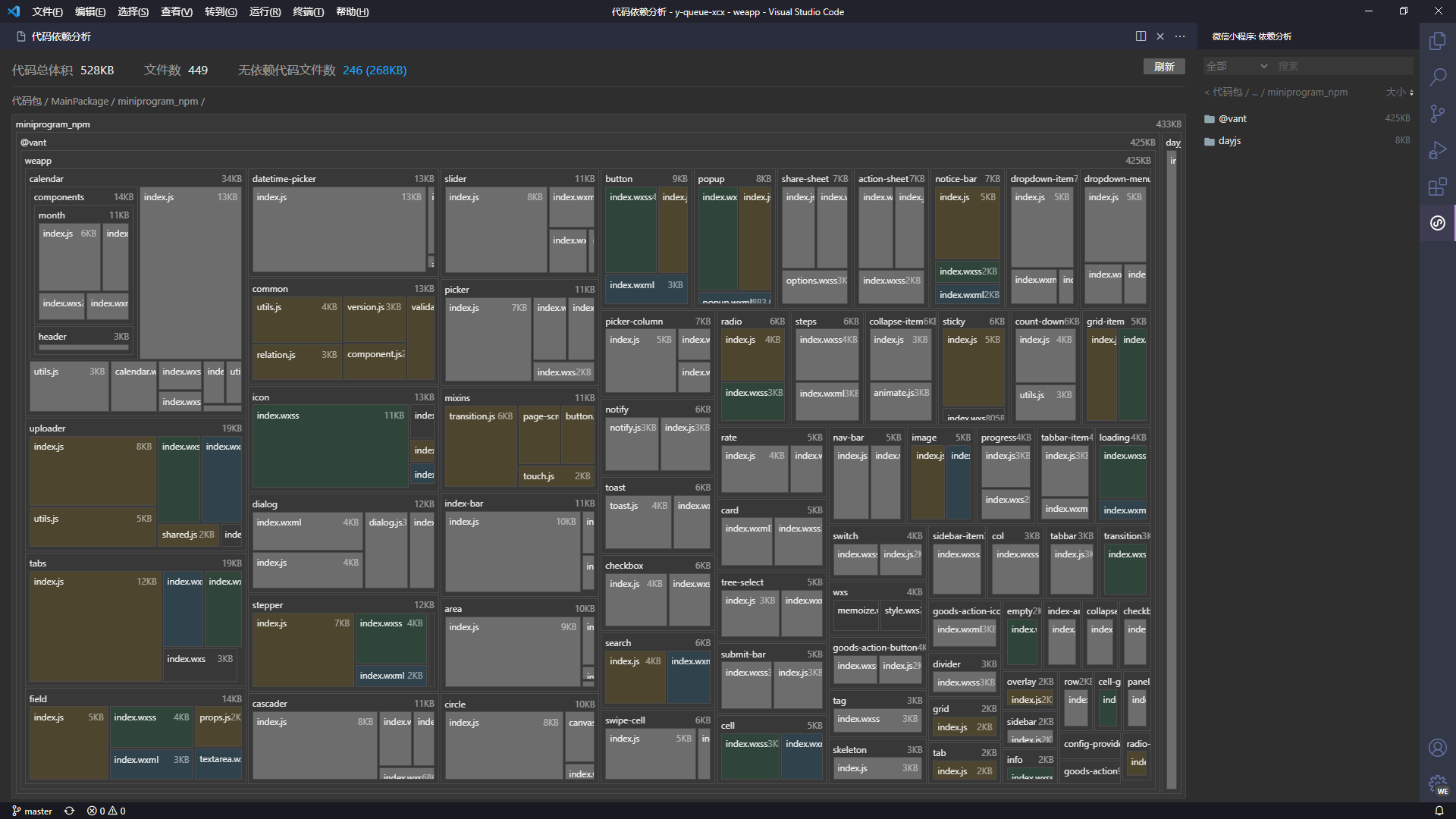
Task: Click the split editor right icon
Action: 1141,36
